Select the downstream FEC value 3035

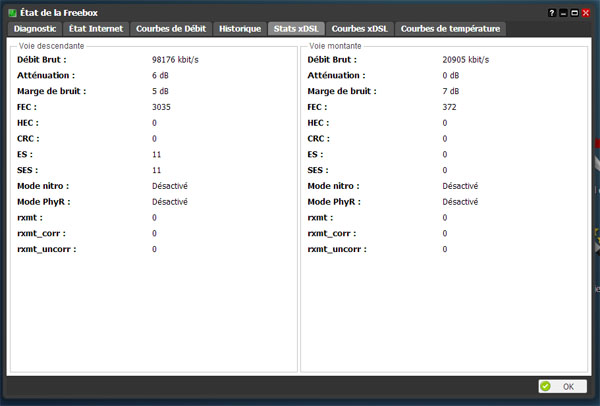pos(161,107)
